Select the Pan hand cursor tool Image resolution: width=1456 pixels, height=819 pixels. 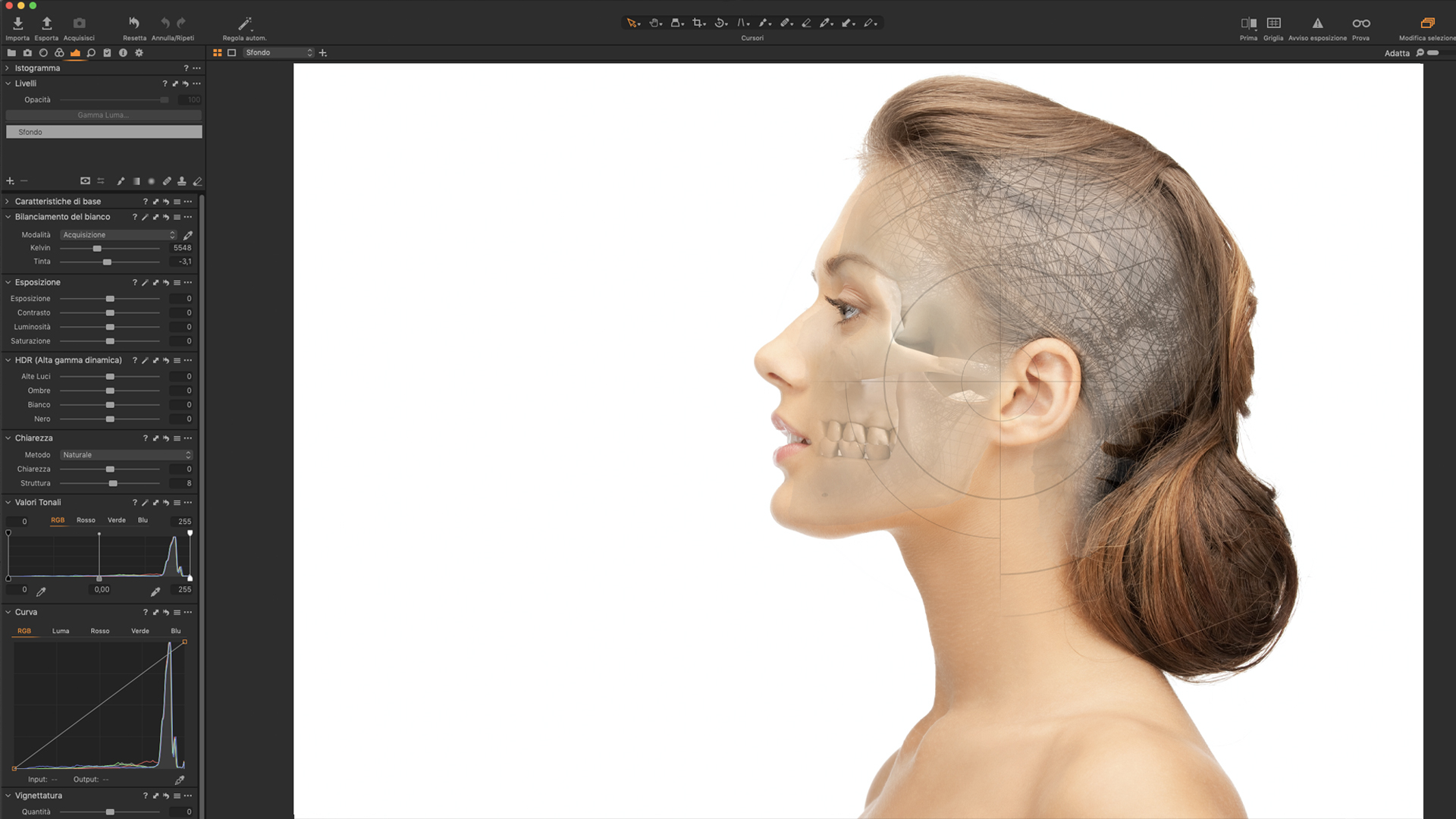tap(654, 23)
